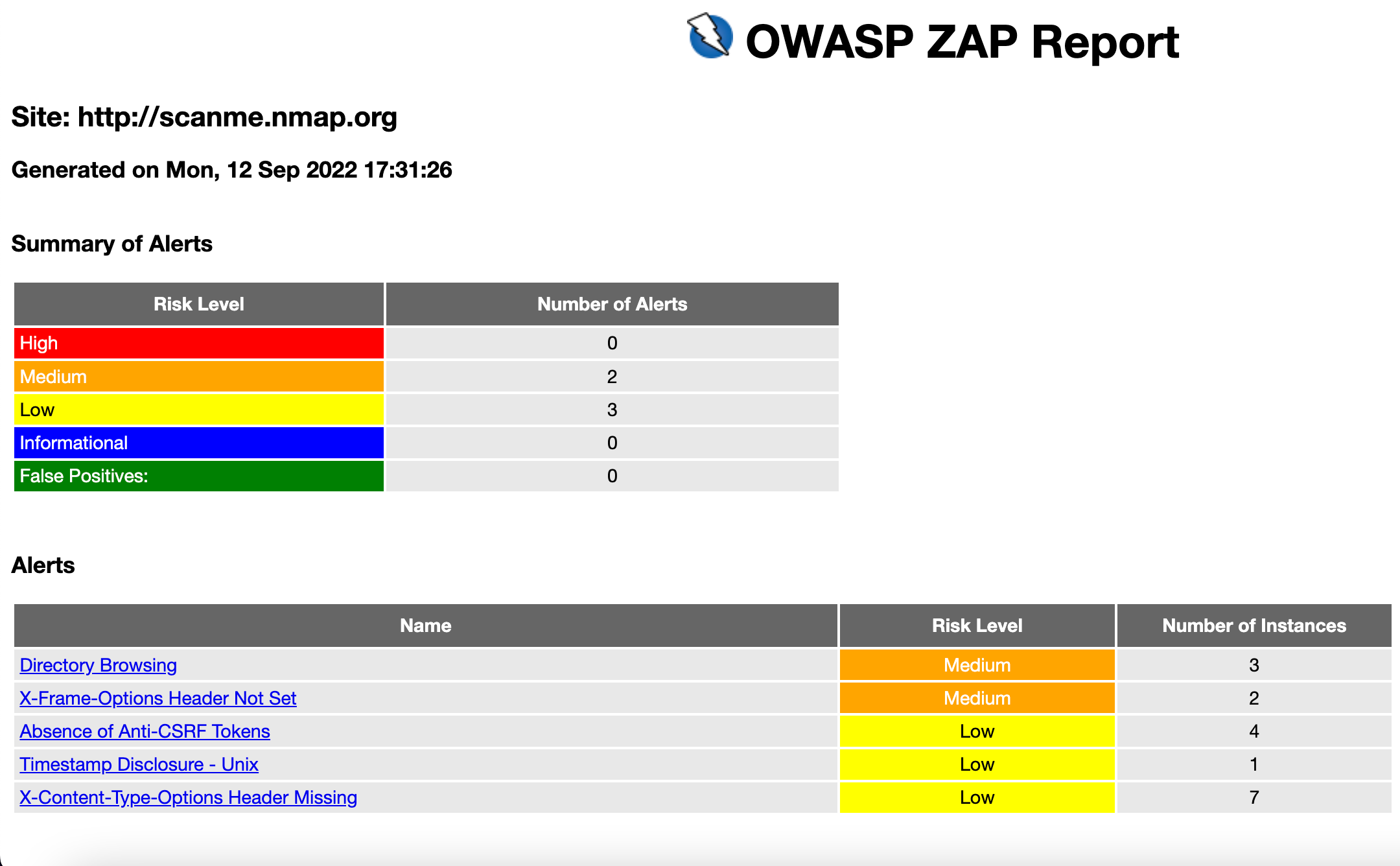Click the Low alerts count 3
The width and height of the screenshot is (1400, 866).
(x=612, y=410)
